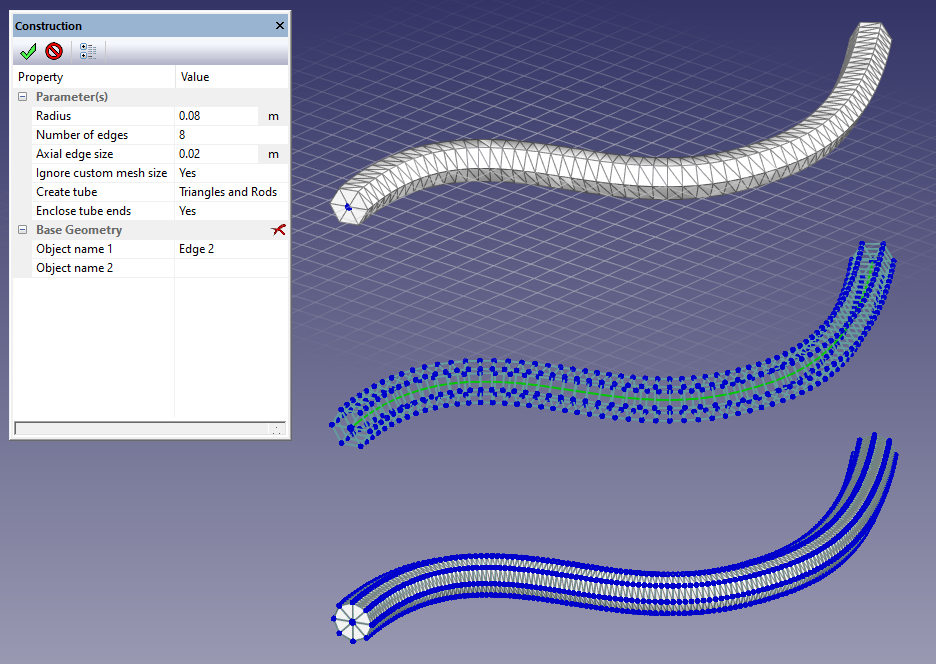Edit the Number of edges value

pyautogui.click(x=230, y=135)
